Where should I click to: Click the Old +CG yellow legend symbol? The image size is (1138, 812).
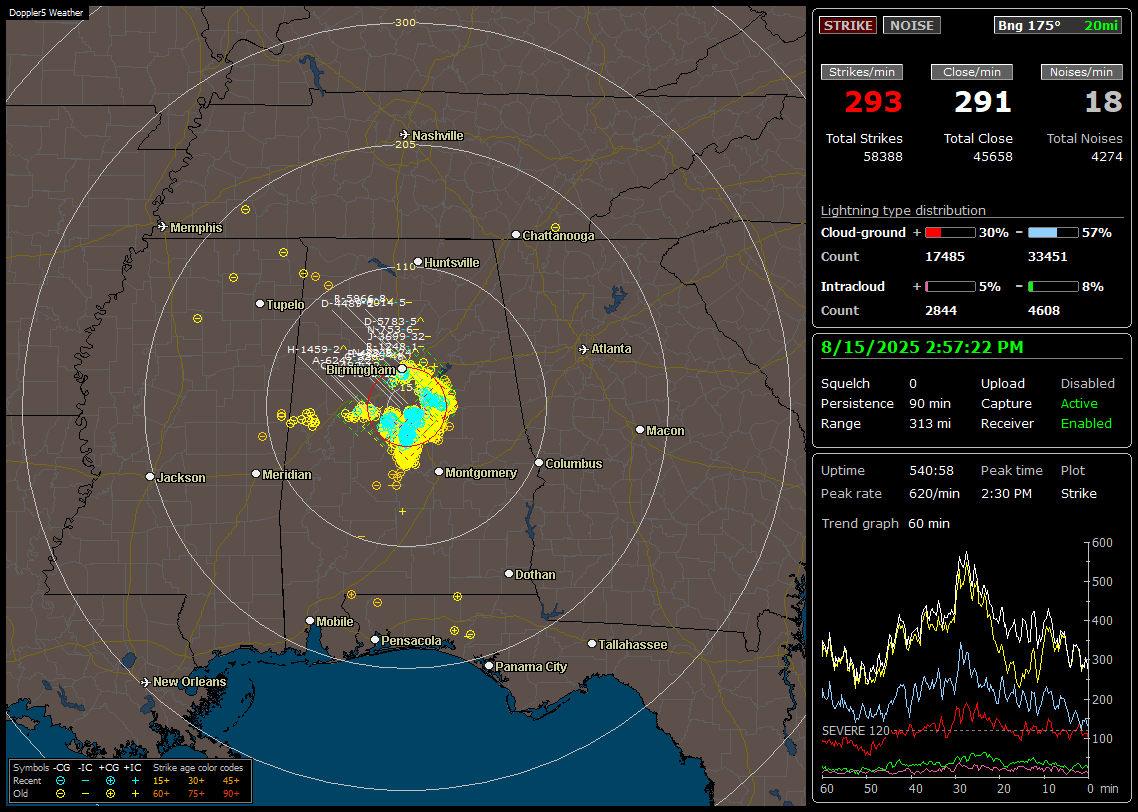click(110, 794)
